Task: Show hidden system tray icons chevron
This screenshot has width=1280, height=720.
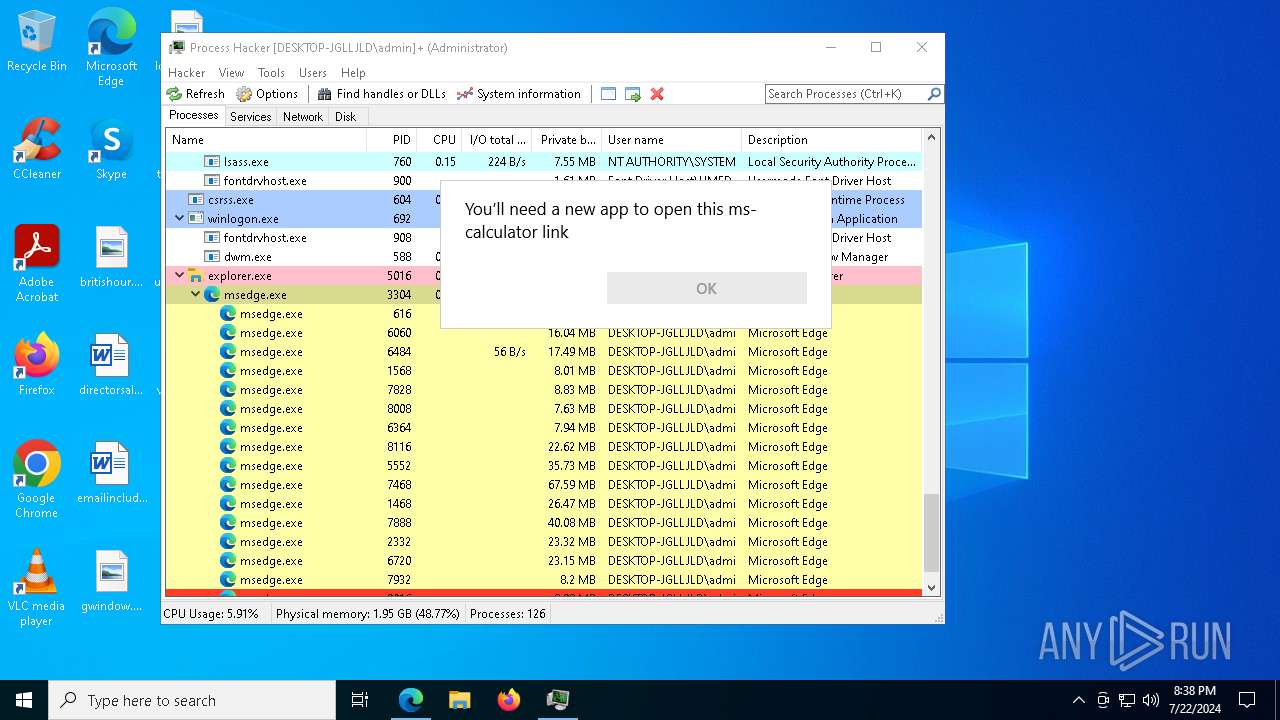Action: click(1078, 700)
